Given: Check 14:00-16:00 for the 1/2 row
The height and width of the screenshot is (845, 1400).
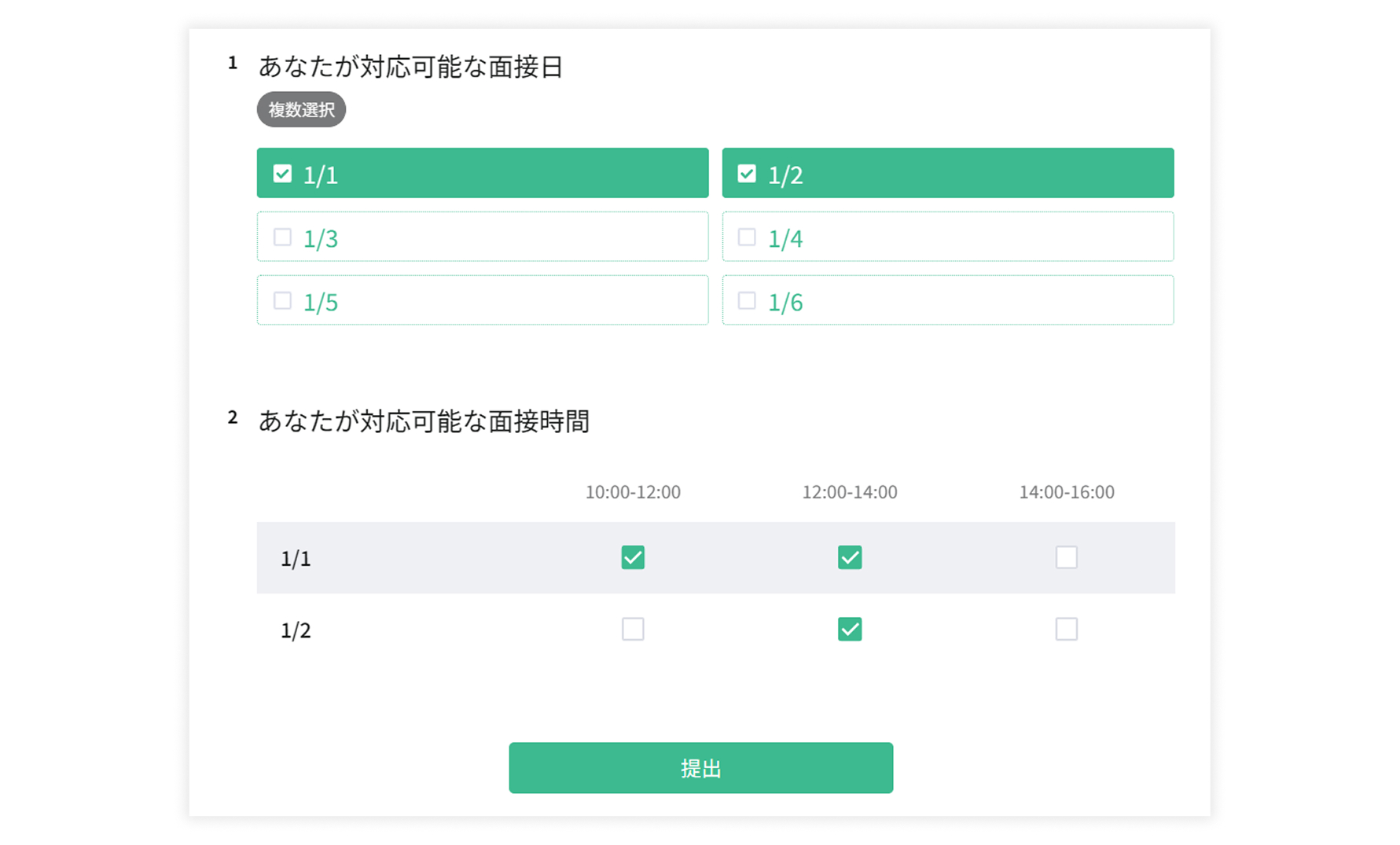Looking at the screenshot, I should click(1067, 629).
